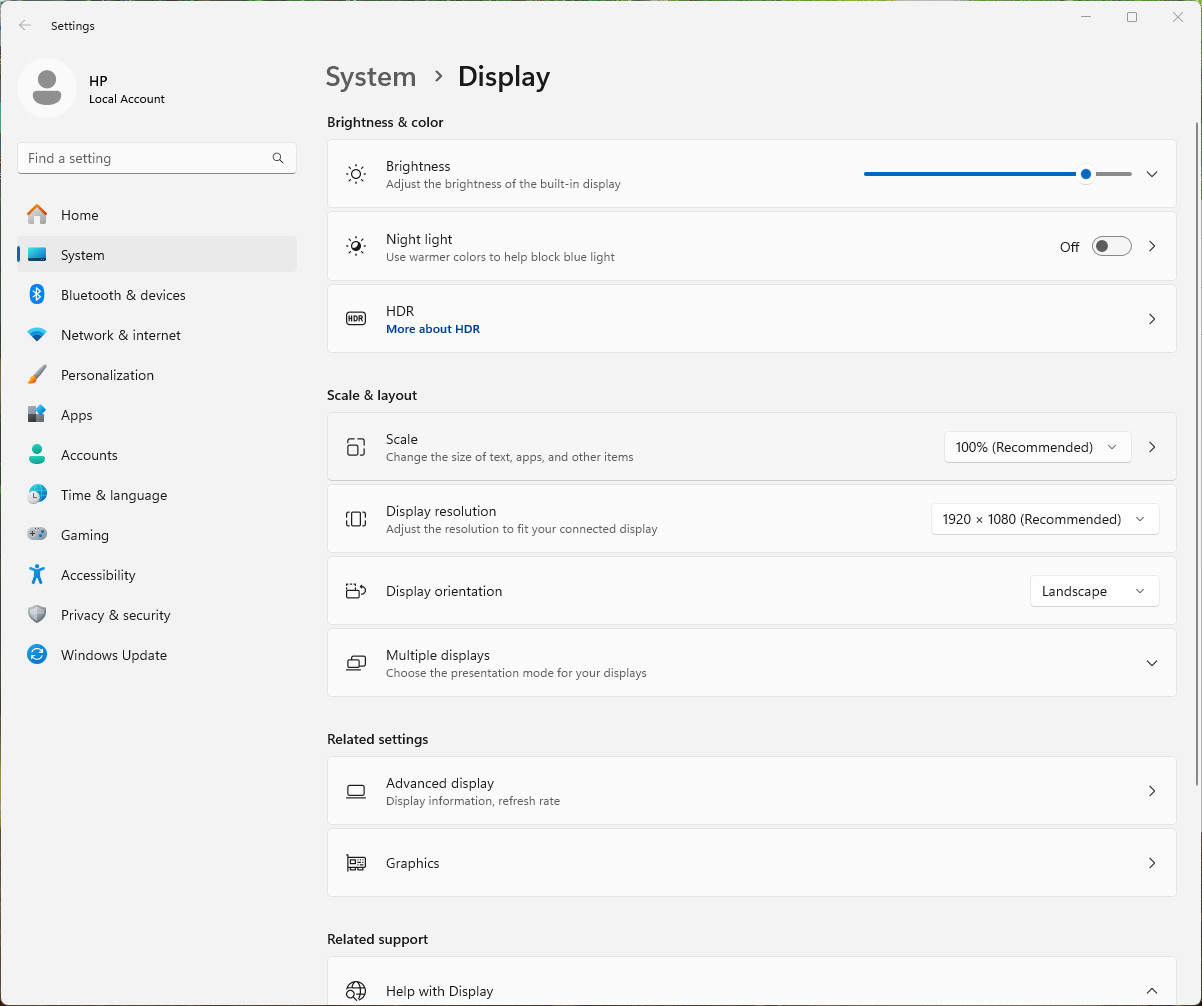
Task: Click the Find a setting search box
Action: [157, 158]
